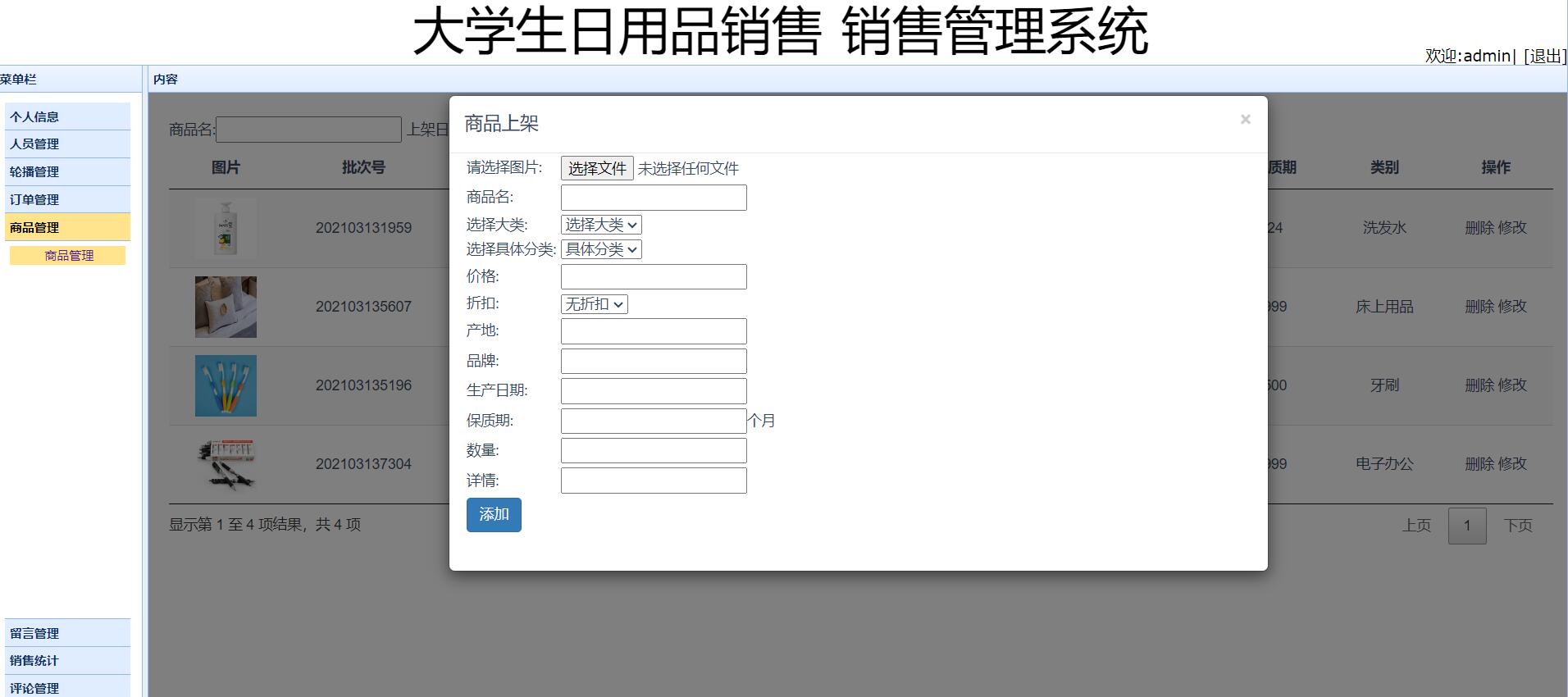Click 删除 in the 牙刷 row
The height and width of the screenshot is (697, 1568).
coord(1479,385)
